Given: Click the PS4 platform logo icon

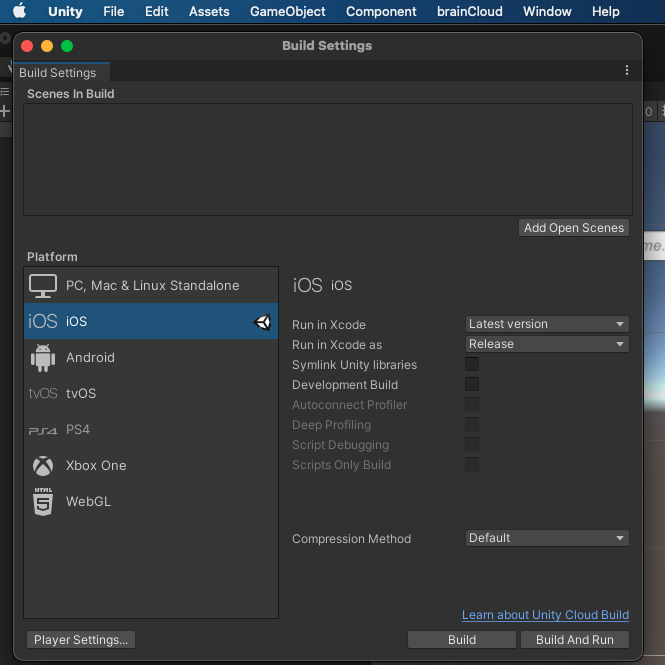Looking at the screenshot, I should tap(43, 430).
